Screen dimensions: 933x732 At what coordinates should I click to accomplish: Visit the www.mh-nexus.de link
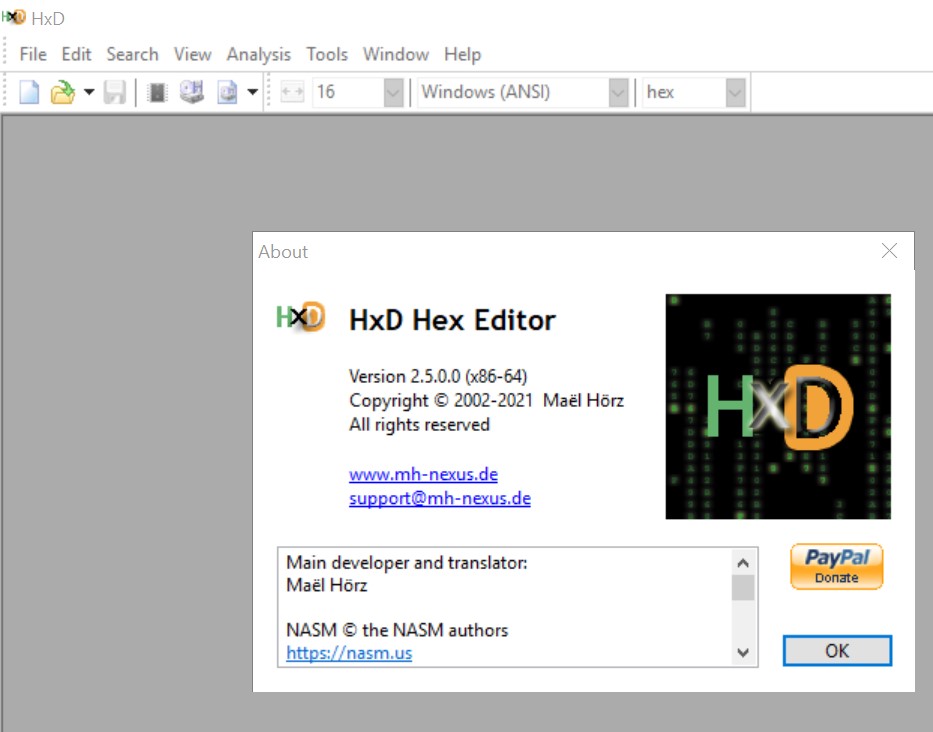click(x=423, y=474)
